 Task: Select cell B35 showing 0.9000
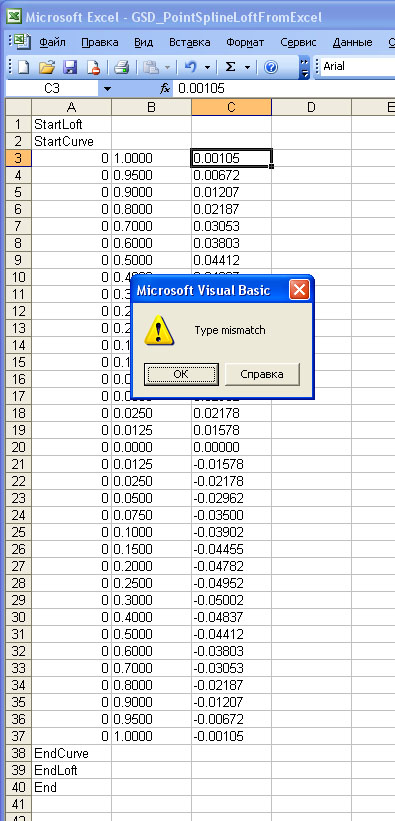[x=151, y=703]
